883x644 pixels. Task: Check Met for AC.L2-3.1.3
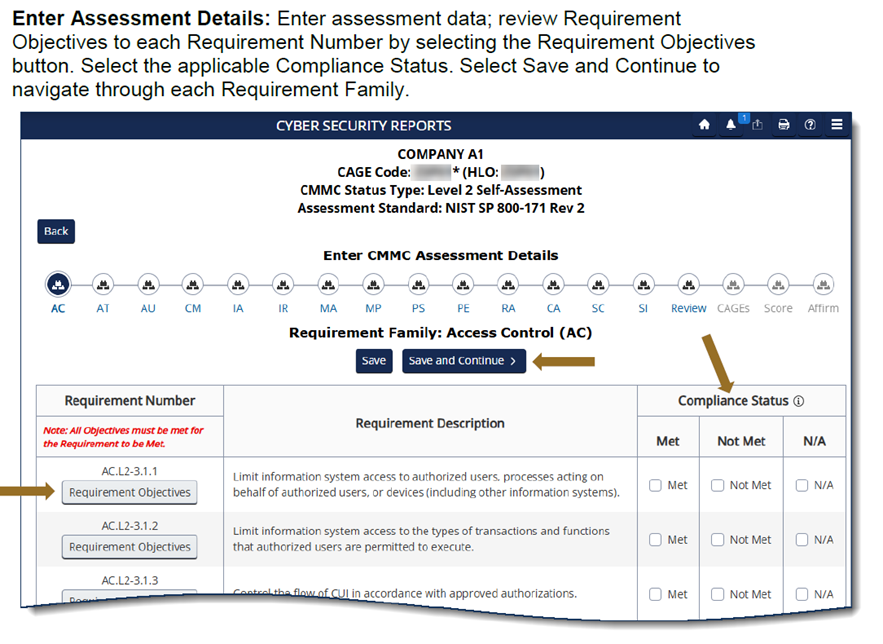click(655, 594)
